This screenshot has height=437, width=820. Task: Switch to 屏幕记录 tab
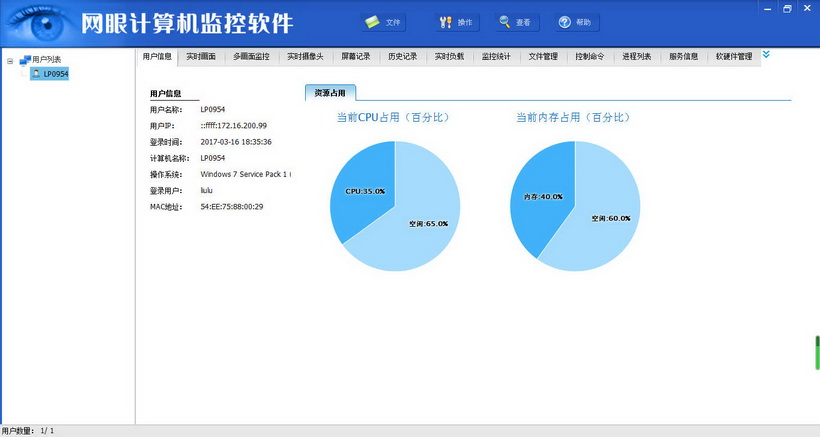pyautogui.click(x=356, y=56)
